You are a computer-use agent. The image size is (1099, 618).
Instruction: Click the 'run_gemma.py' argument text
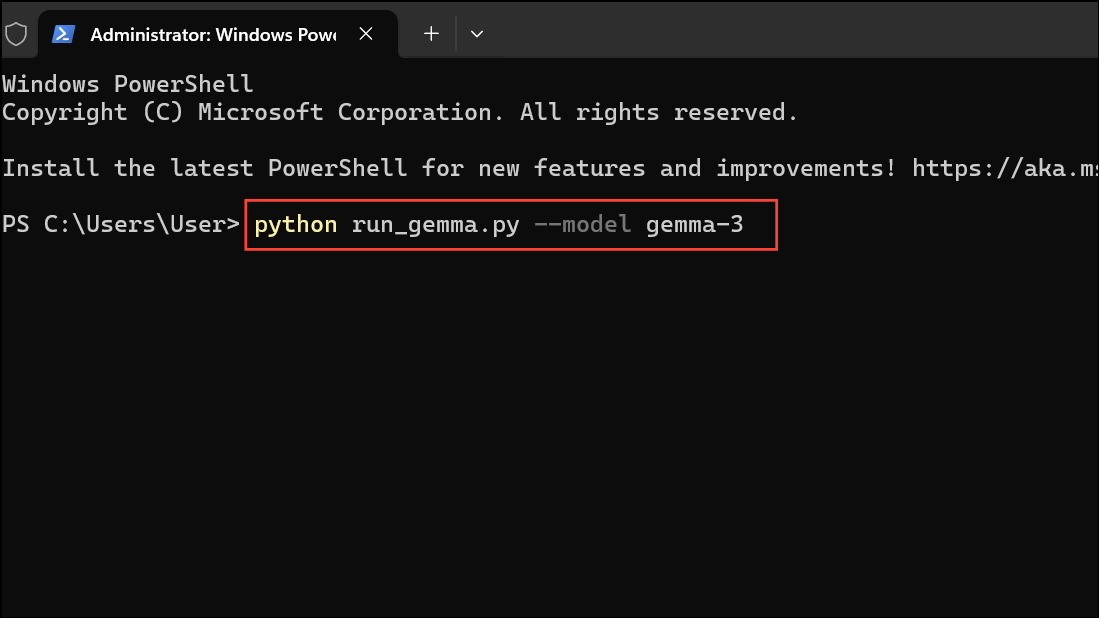click(x=435, y=225)
